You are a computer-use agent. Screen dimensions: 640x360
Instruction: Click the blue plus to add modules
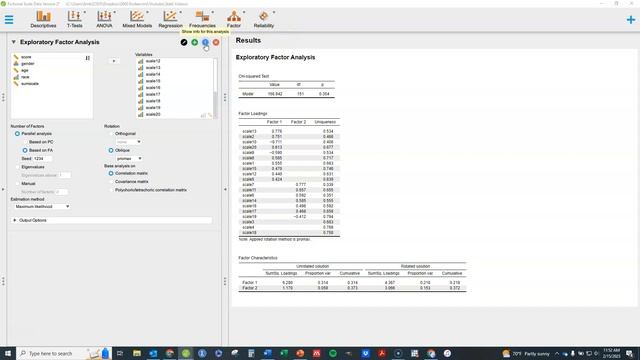click(631, 19)
